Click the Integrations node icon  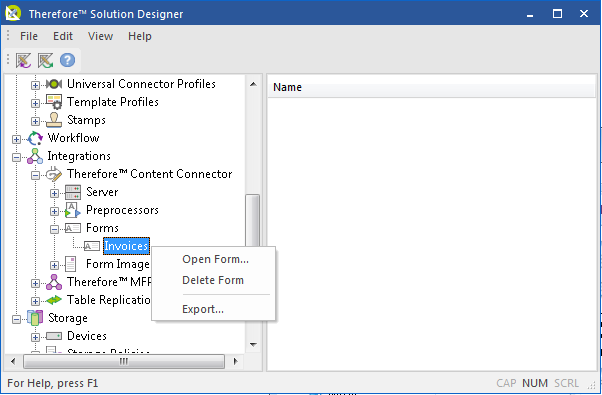[x=35, y=156]
